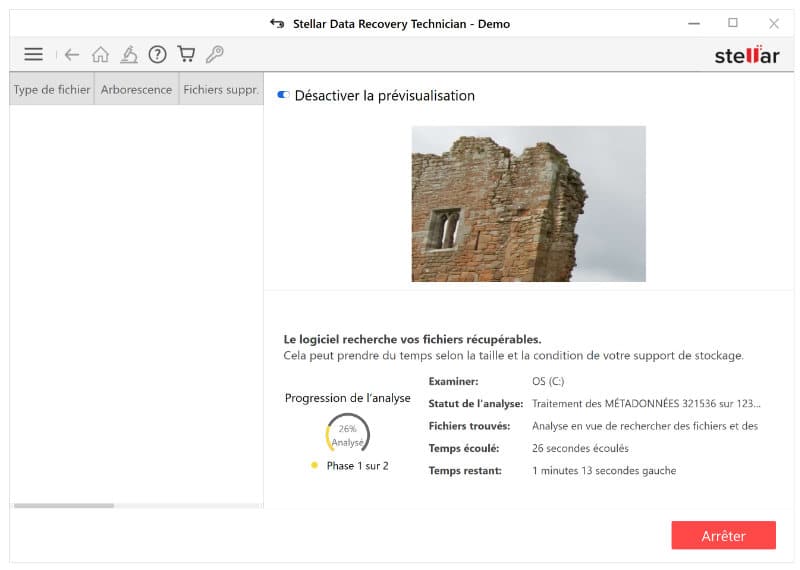Click the microscope scan tools icon
This screenshot has height=570, width=800.
[129, 55]
